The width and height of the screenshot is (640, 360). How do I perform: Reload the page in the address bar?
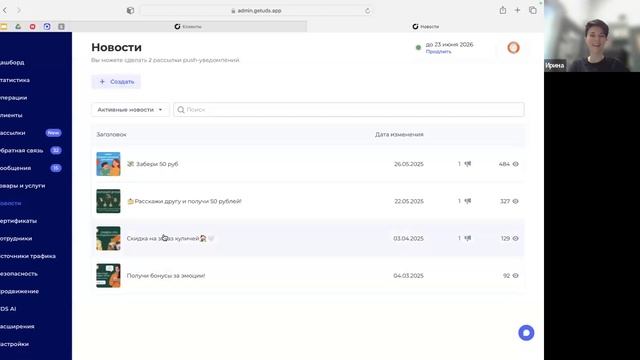pyautogui.click(x=367, y=11)
